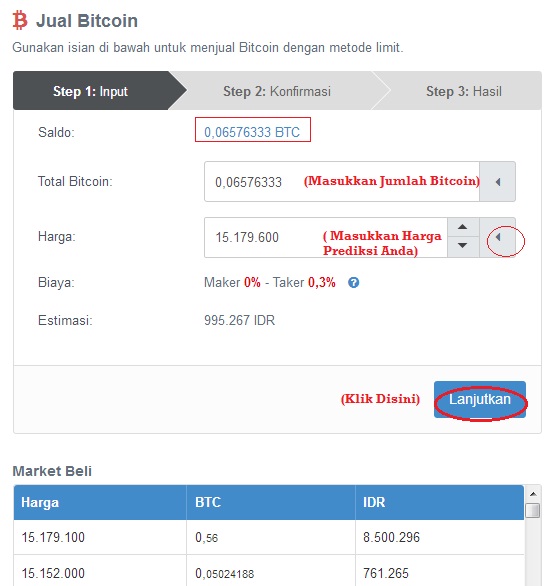Click the Market Beli scrollbar thumb
Screen dimensions: 549x586
pos(533,511)
